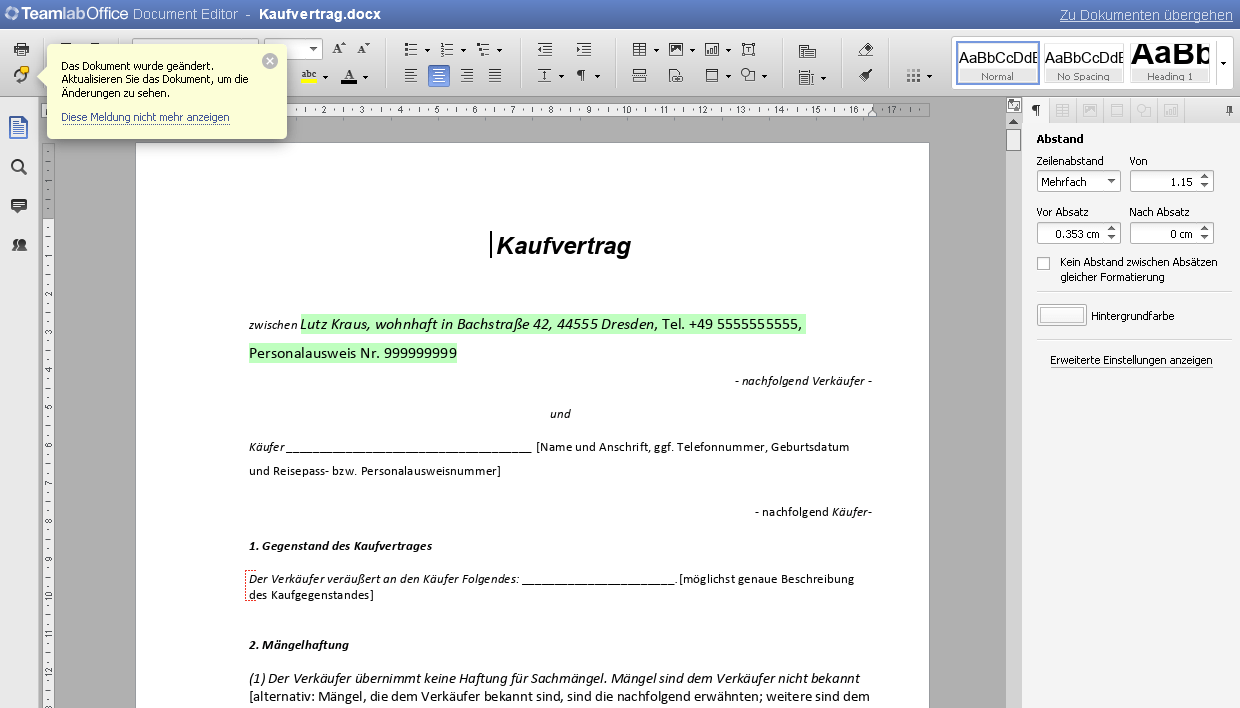This screenshot has height=708, width=1240.
Task: Open the nonprinting characters dropdown
Action: (598, 77)
